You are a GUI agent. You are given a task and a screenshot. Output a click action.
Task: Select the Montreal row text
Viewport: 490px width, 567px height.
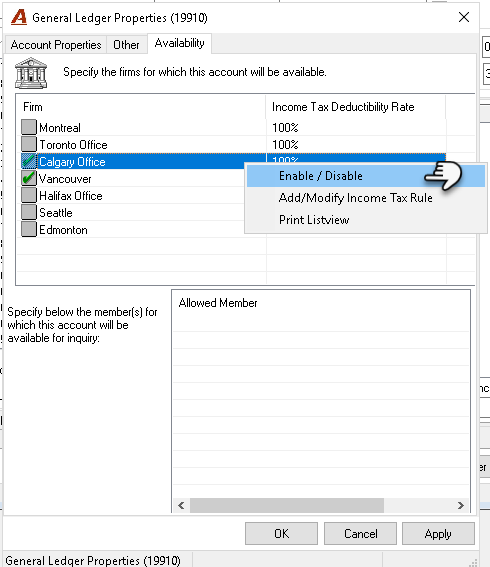coord(60,128)
